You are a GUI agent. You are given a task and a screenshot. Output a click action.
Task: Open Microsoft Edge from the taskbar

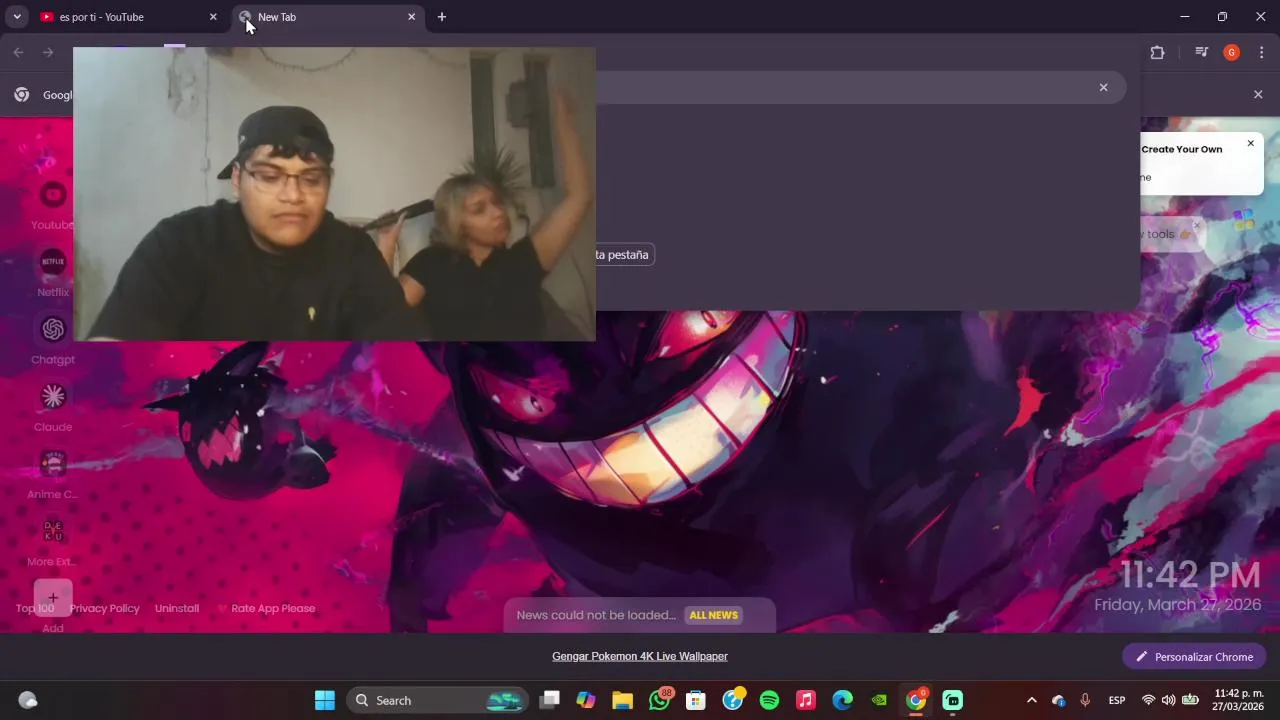[843, 700]
